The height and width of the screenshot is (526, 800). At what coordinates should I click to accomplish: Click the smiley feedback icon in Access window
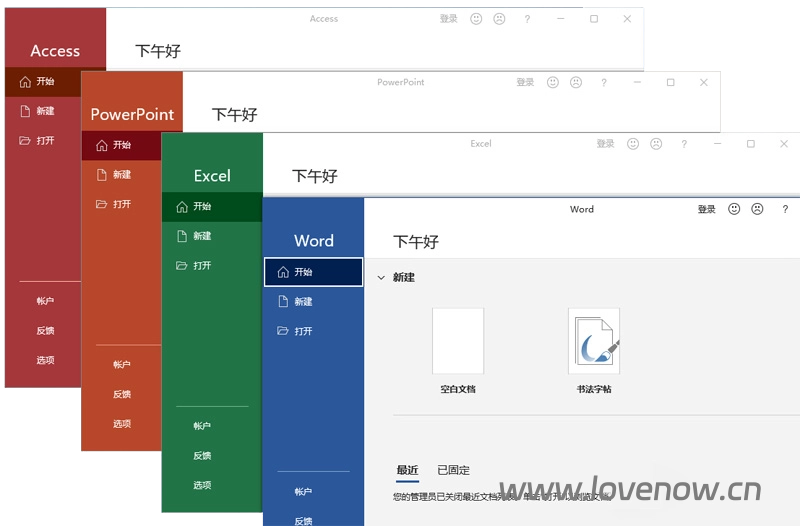(476, 19)
